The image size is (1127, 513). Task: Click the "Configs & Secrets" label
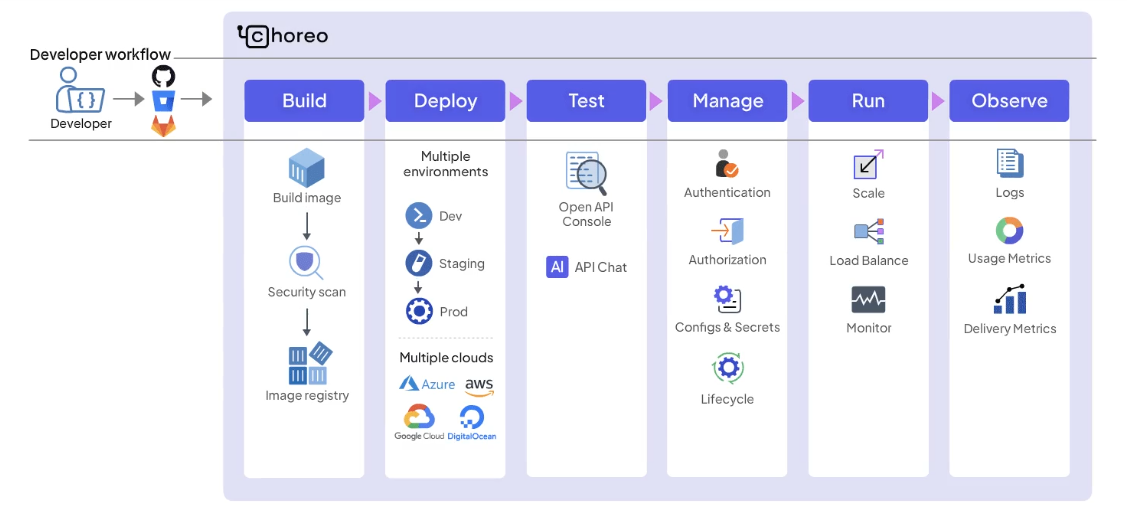point(727,327)
